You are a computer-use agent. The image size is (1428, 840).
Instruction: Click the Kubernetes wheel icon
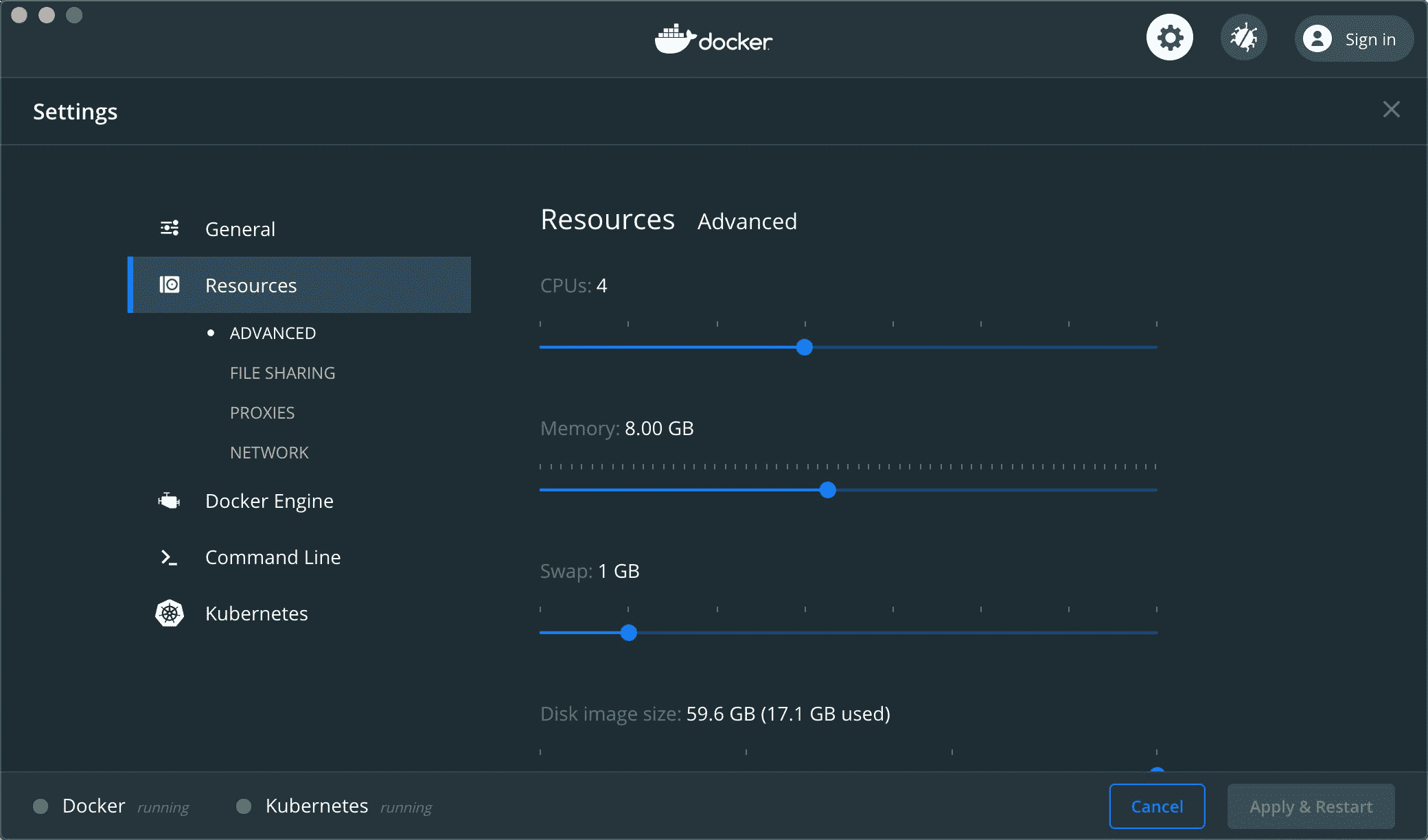point(170,613)
